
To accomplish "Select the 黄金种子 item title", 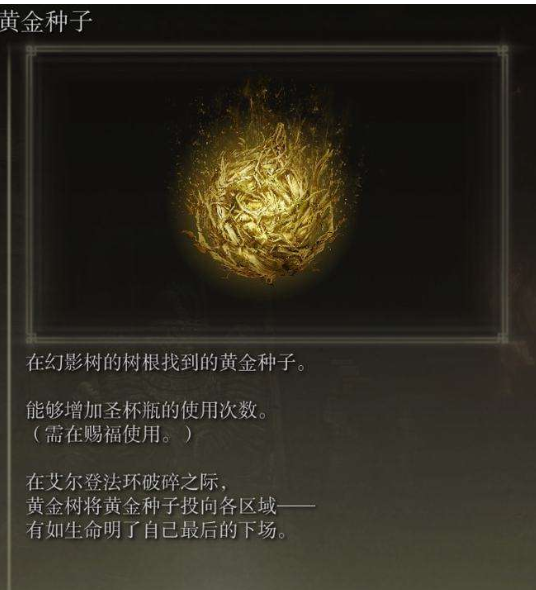I will [x=45, y=21].
